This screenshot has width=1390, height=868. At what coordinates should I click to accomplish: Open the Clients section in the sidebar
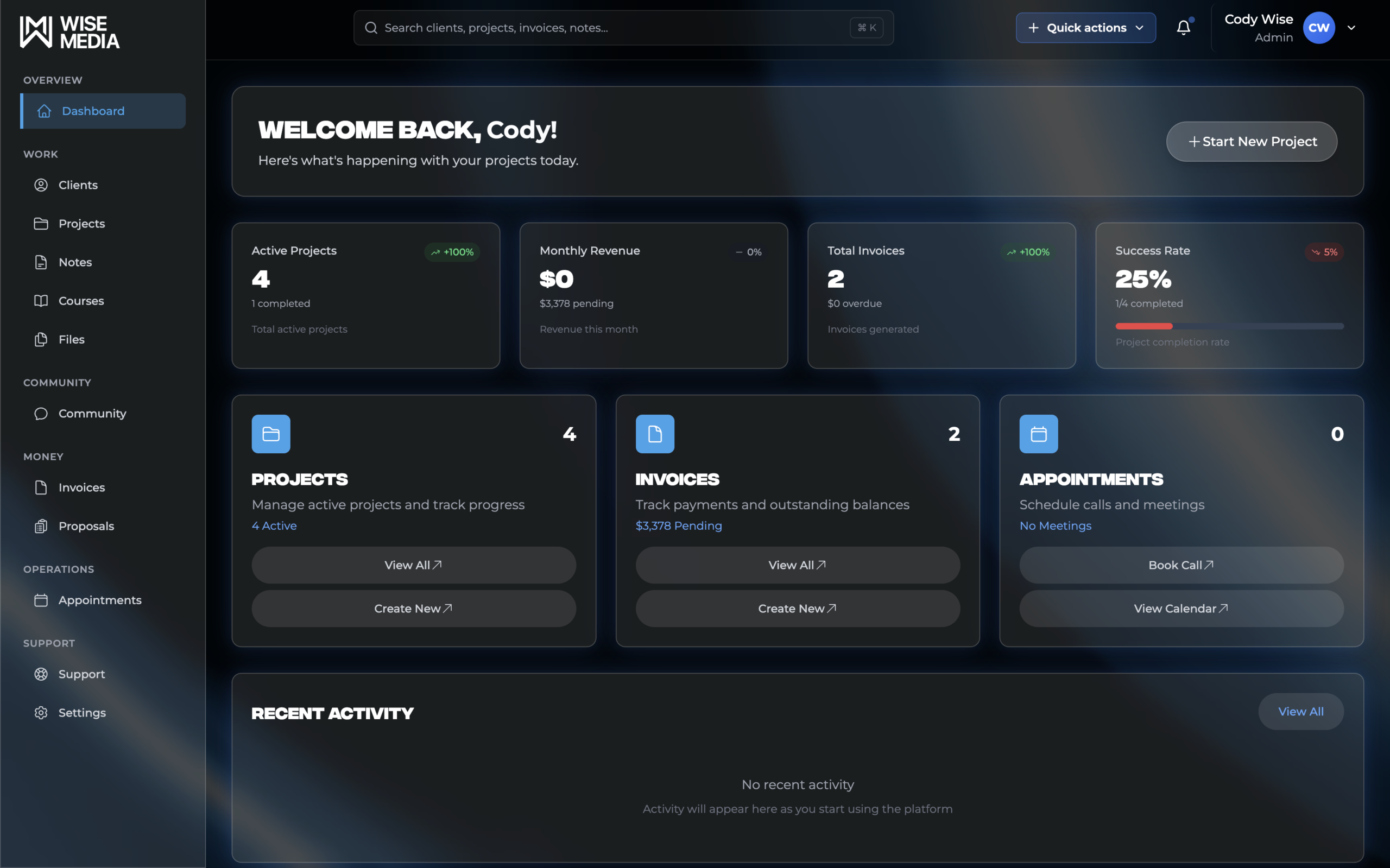[41, 185]
